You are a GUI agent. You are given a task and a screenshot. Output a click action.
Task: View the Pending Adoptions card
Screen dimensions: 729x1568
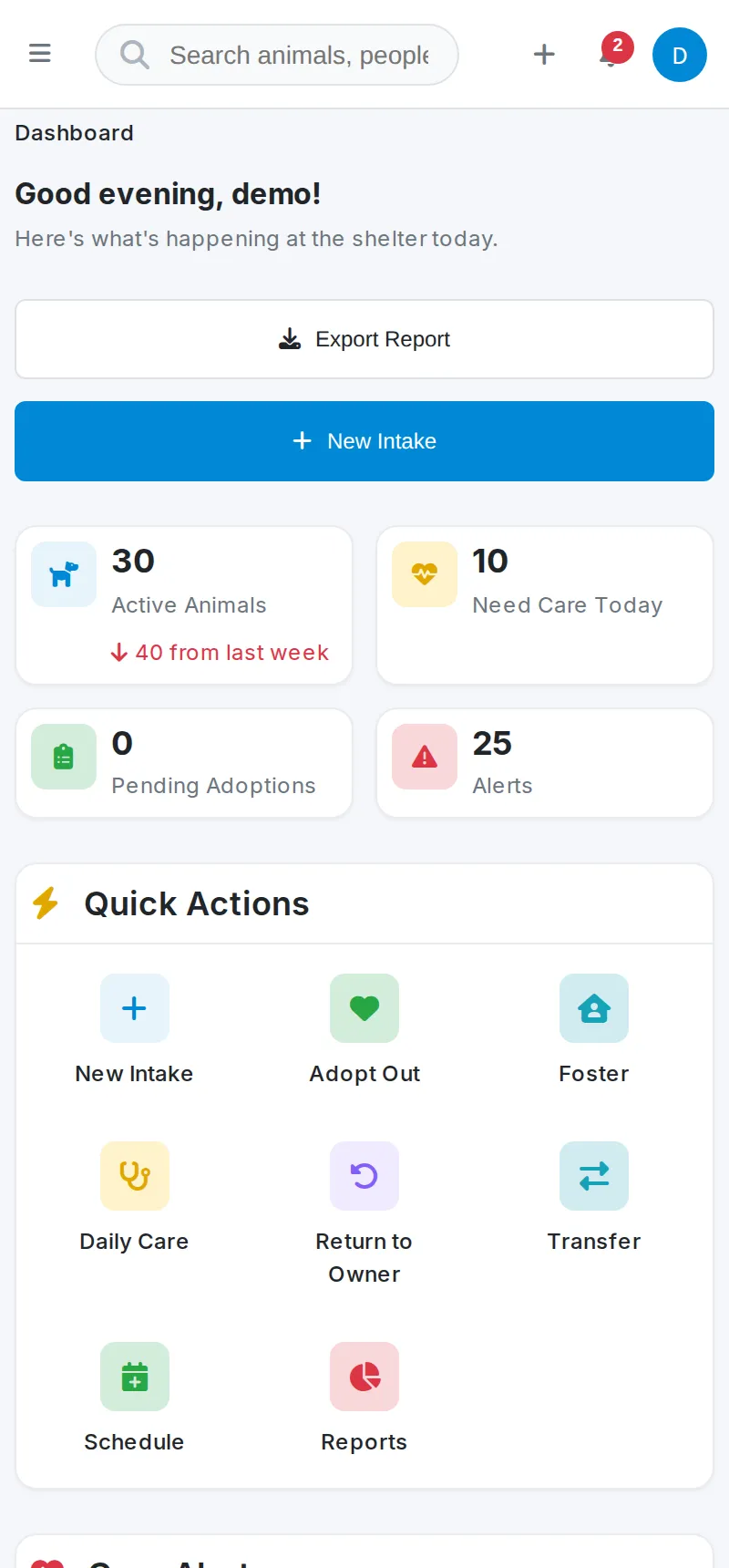click(x=184, y=763)
